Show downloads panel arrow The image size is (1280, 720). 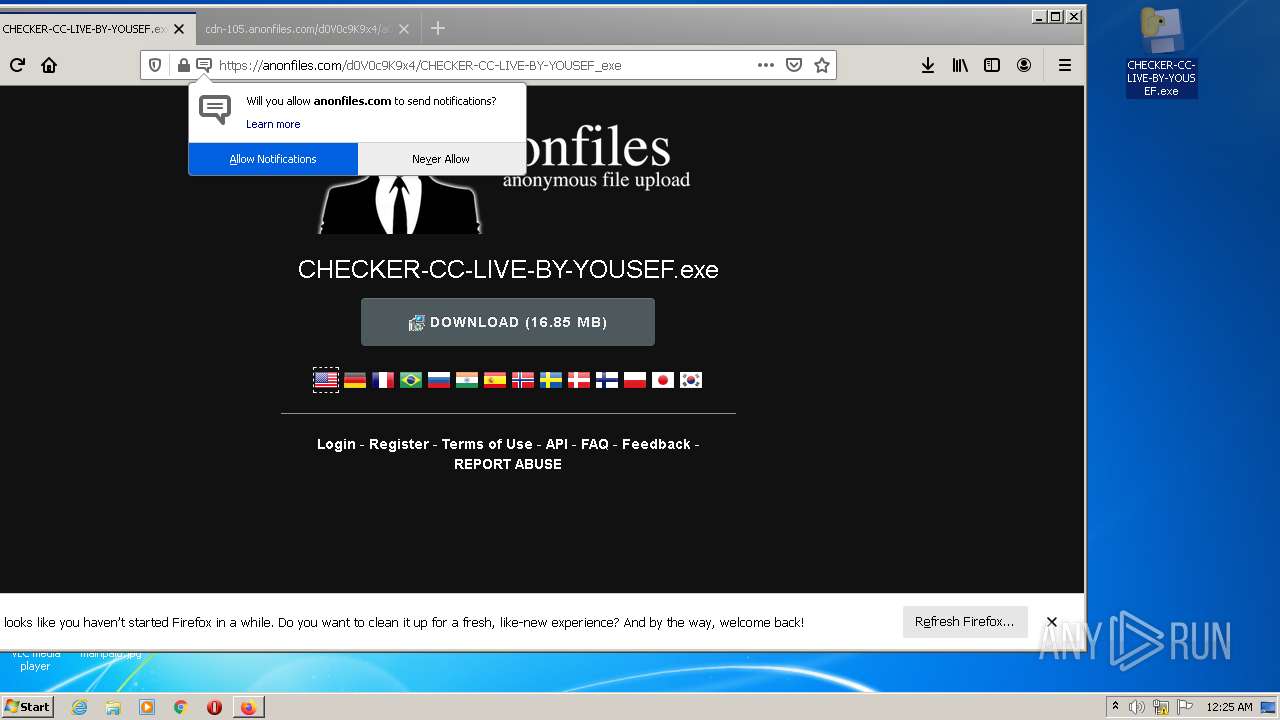(928, 65)
